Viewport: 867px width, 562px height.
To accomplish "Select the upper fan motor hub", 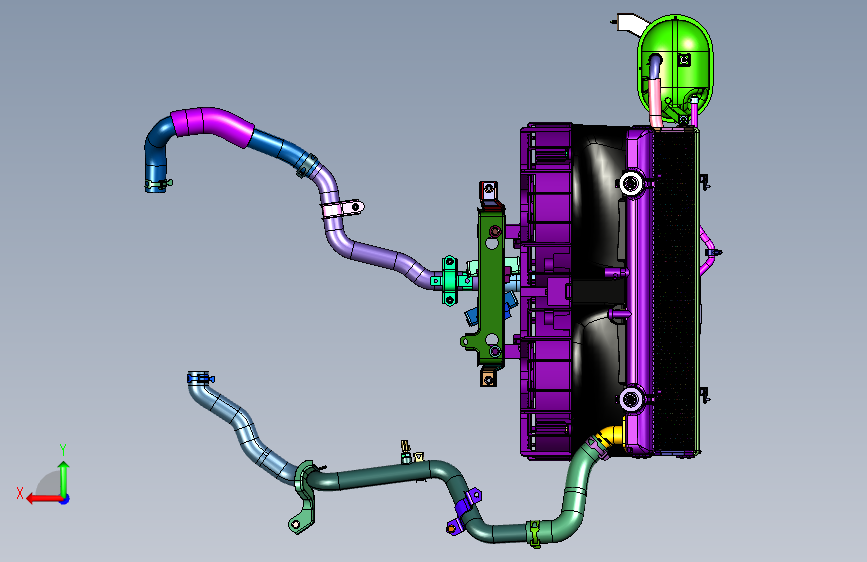I will [x=631, y=183].
